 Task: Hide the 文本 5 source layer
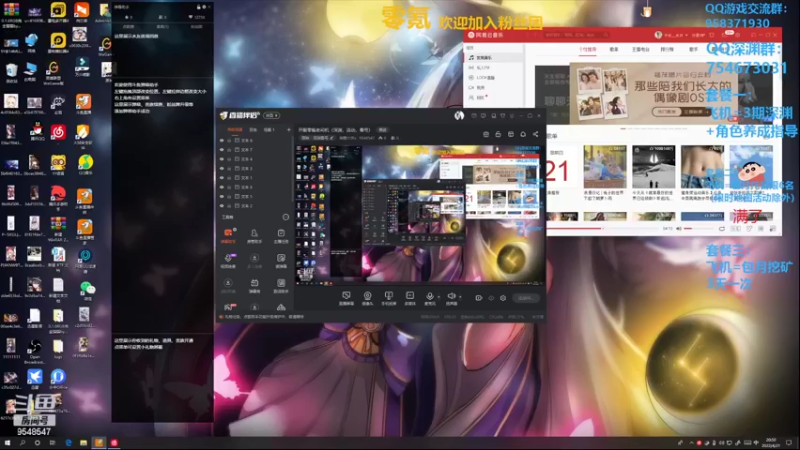pyautogui.click(x=222, y=196)
